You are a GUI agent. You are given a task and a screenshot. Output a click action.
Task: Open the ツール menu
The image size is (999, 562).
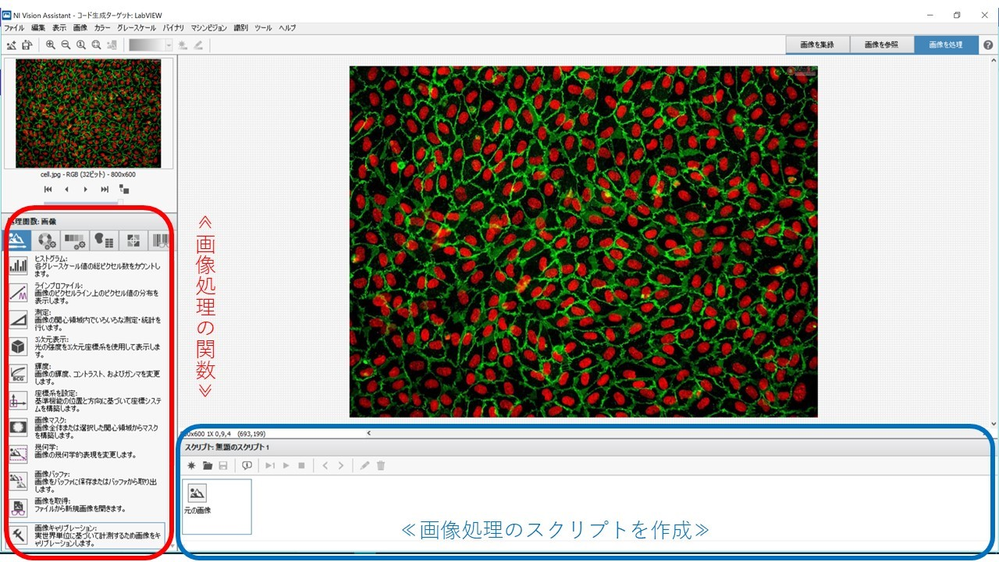point(263,28)
